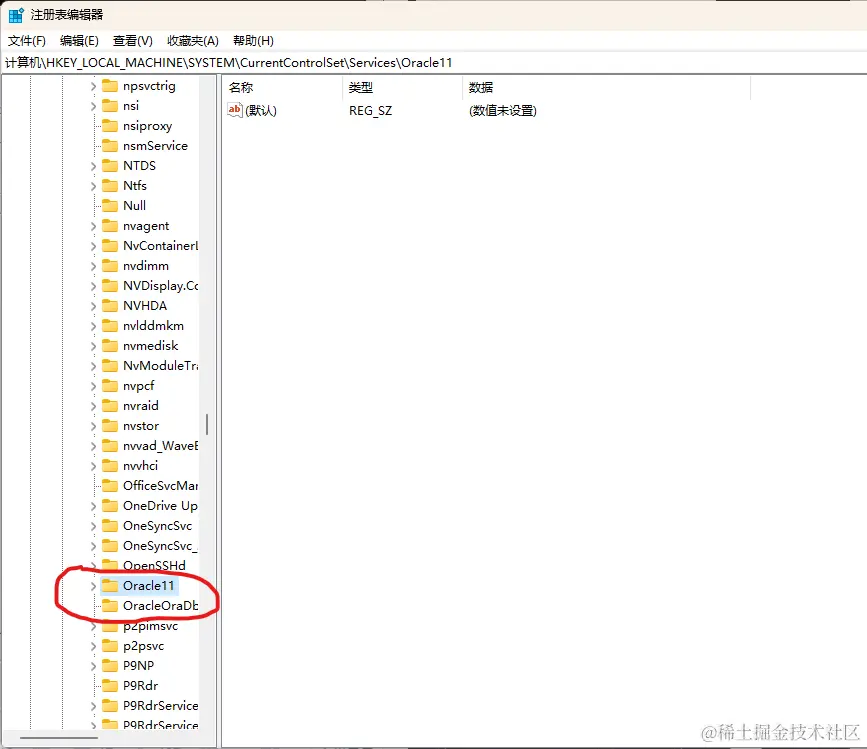Select the (默认) value entry
Screen dimensions: 867x749
pos(260,111)
